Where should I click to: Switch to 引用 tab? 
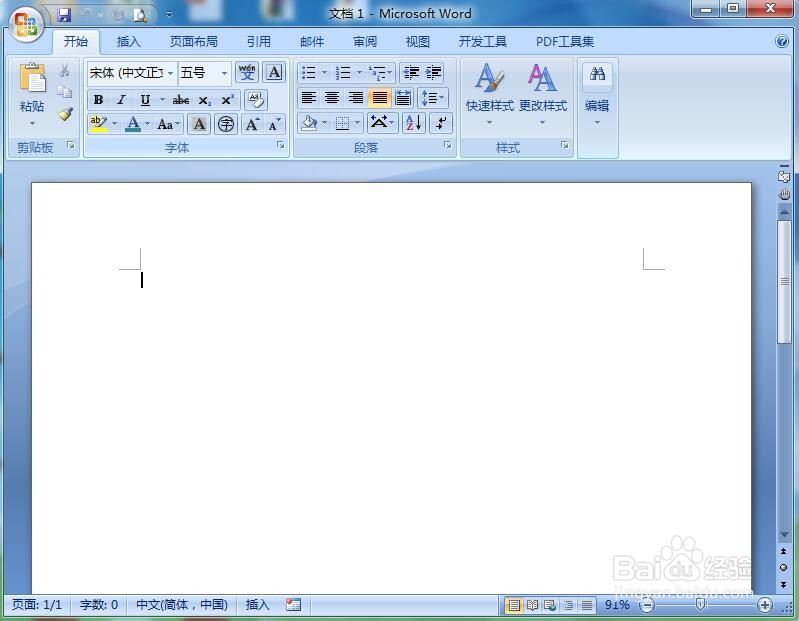tap(259, 41)
